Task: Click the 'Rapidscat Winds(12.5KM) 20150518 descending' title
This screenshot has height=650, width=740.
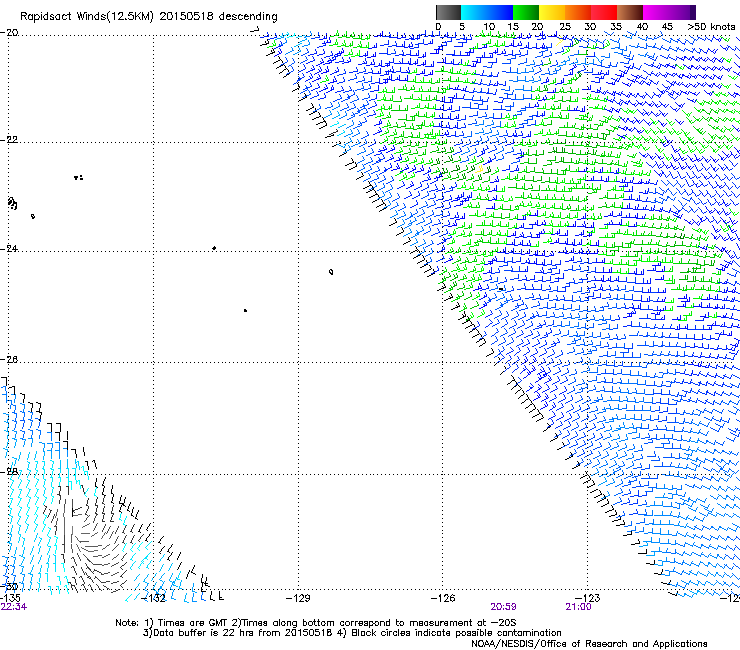Action: tap(149, 17)
